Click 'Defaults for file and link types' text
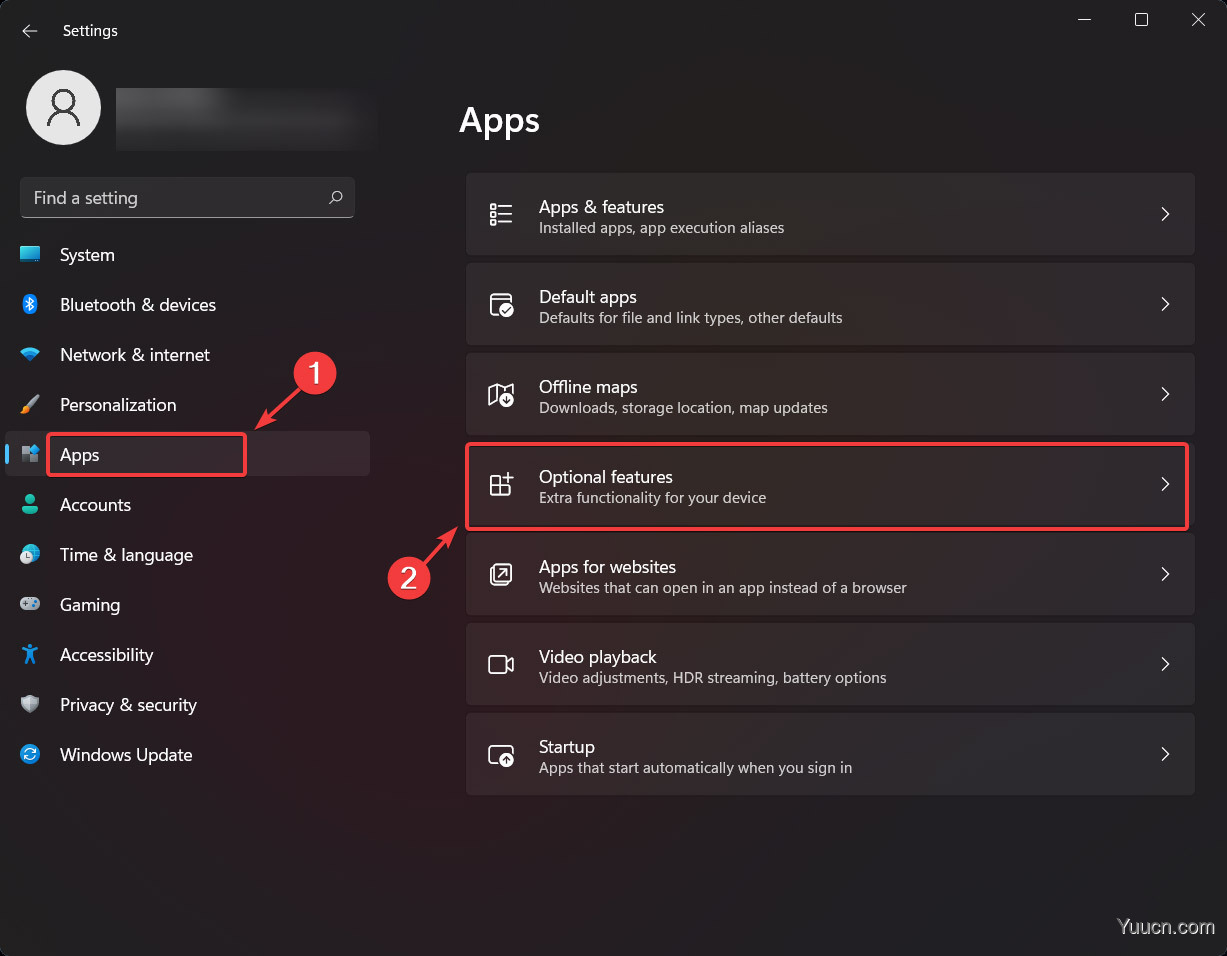Image resolution: width=1227 pixels, height=956 pixels. tap(691, 318)
